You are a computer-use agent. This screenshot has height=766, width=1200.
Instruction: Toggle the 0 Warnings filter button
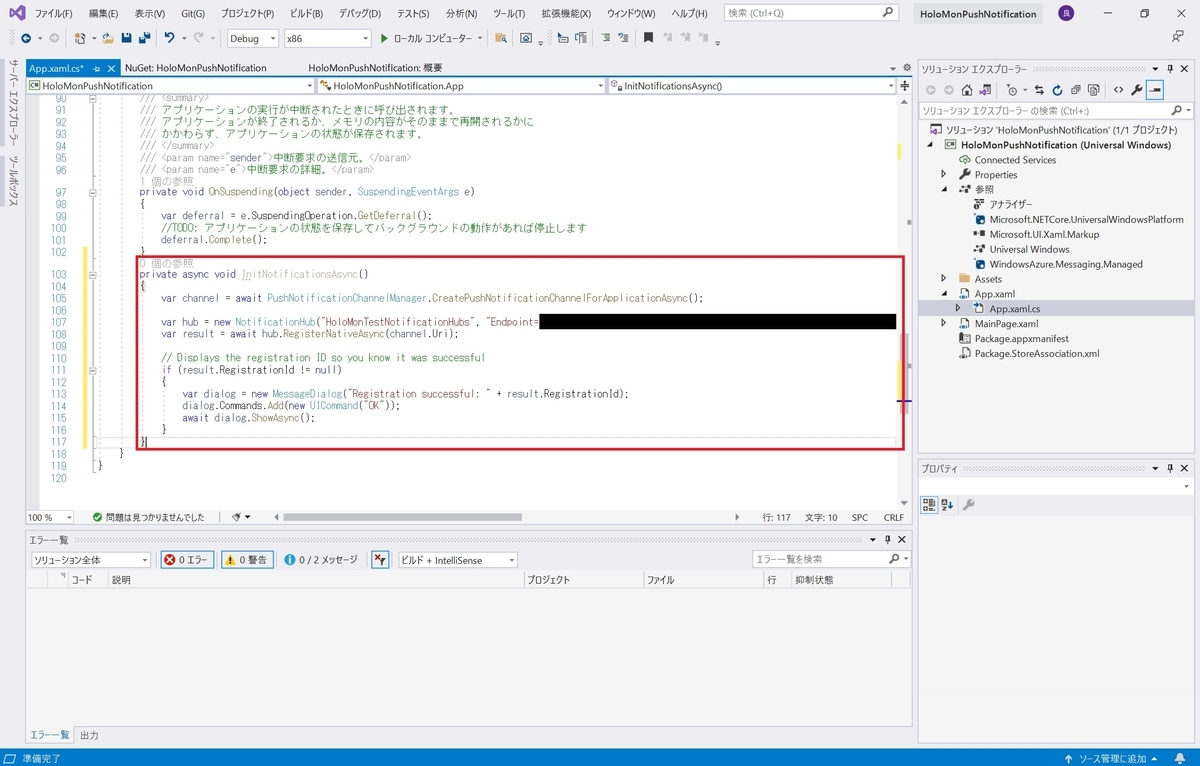tap(245, 560)
